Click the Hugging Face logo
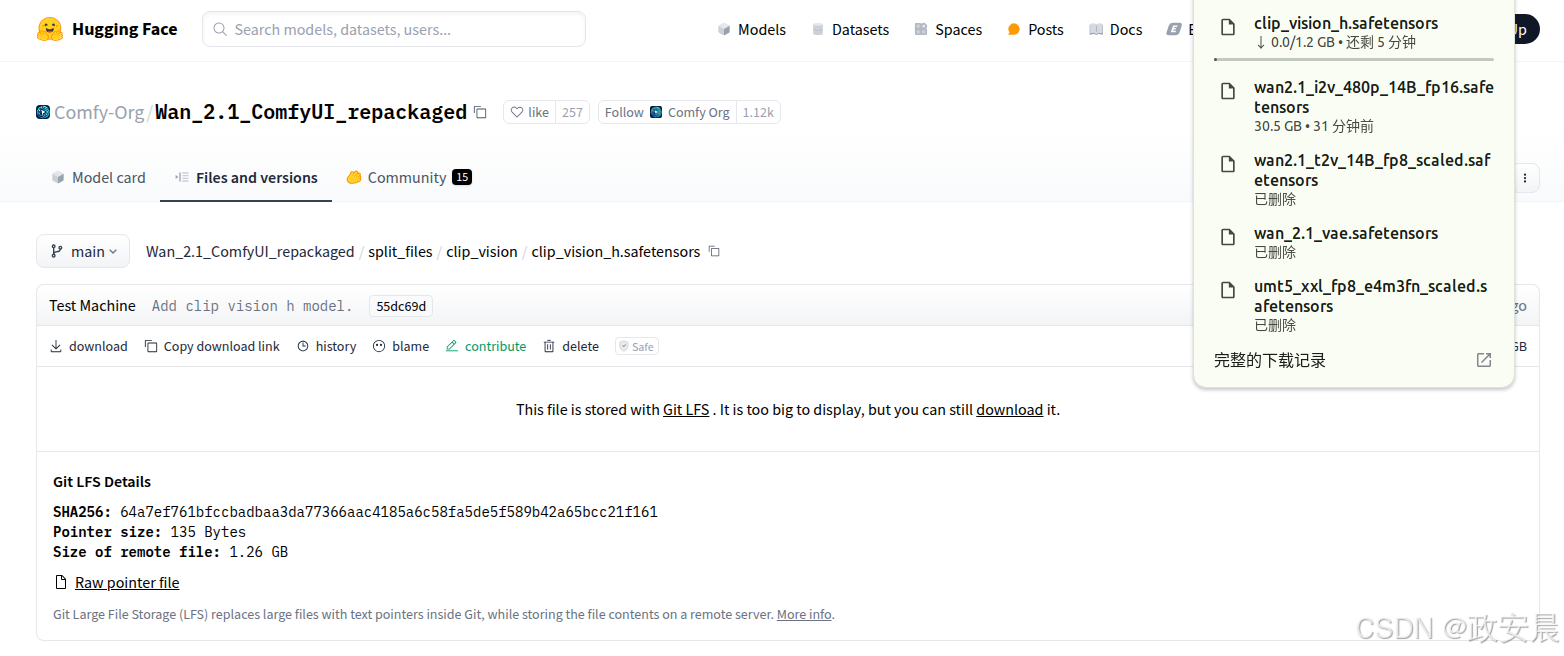The image size is (1564, 656). pyautogui.click(x=107, y=29)
